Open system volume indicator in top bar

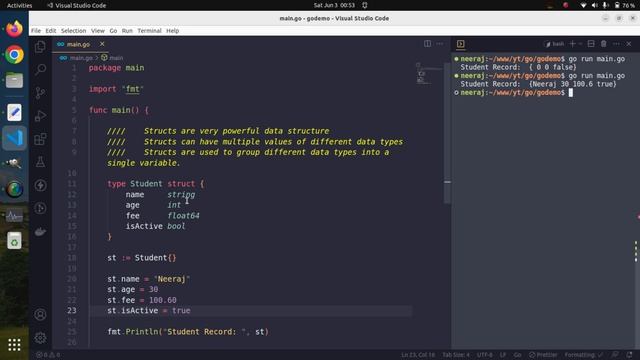click(x=595, y=5)
